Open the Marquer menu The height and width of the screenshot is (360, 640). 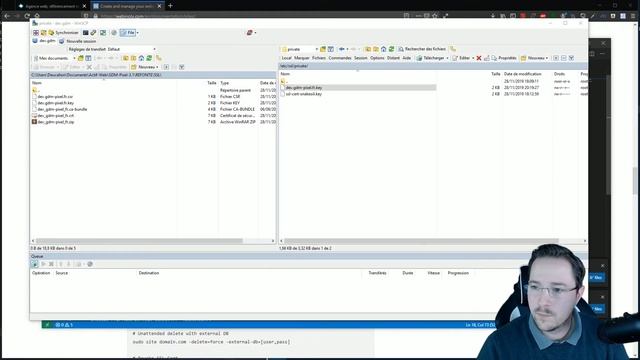(x=302, y=58)
